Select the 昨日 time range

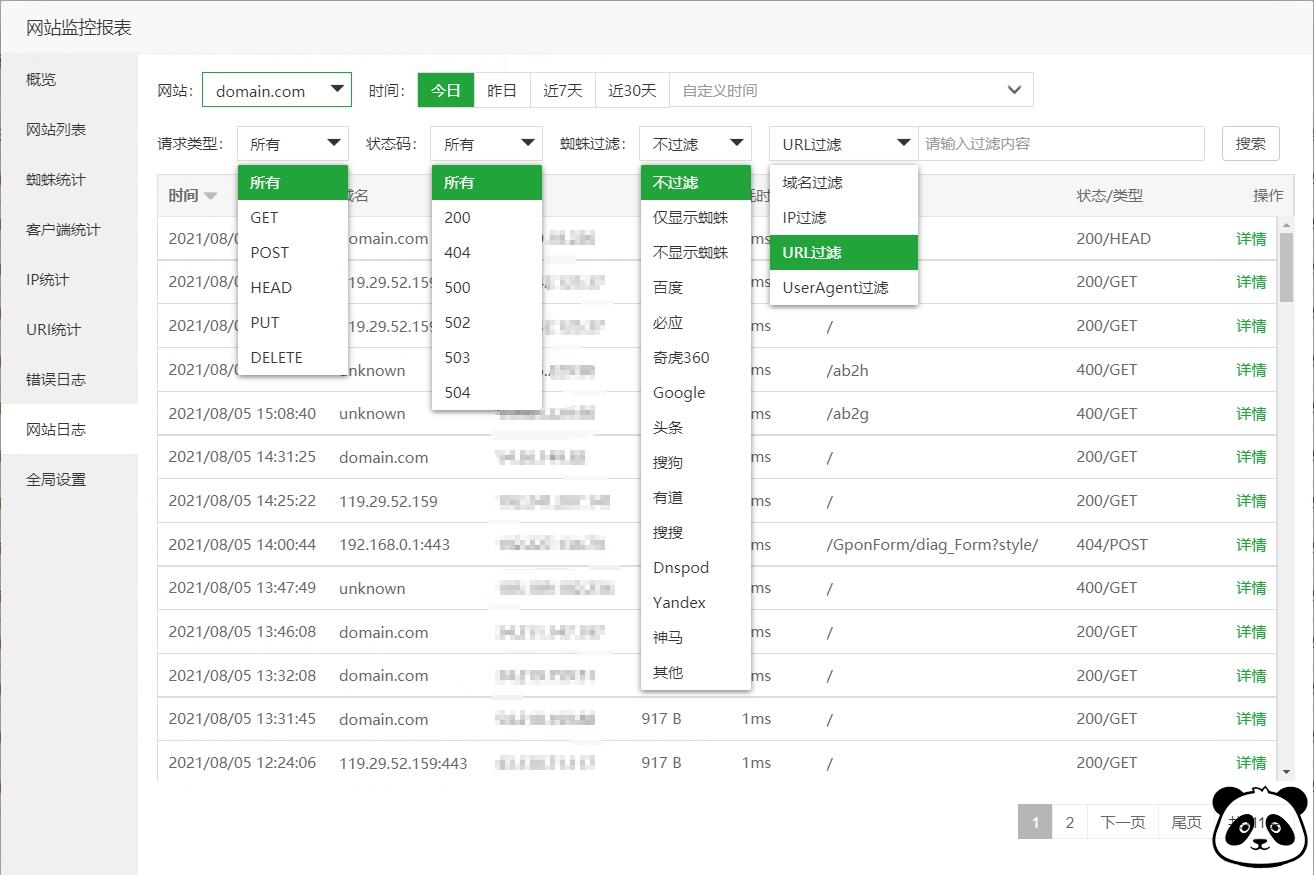(502, 90)
